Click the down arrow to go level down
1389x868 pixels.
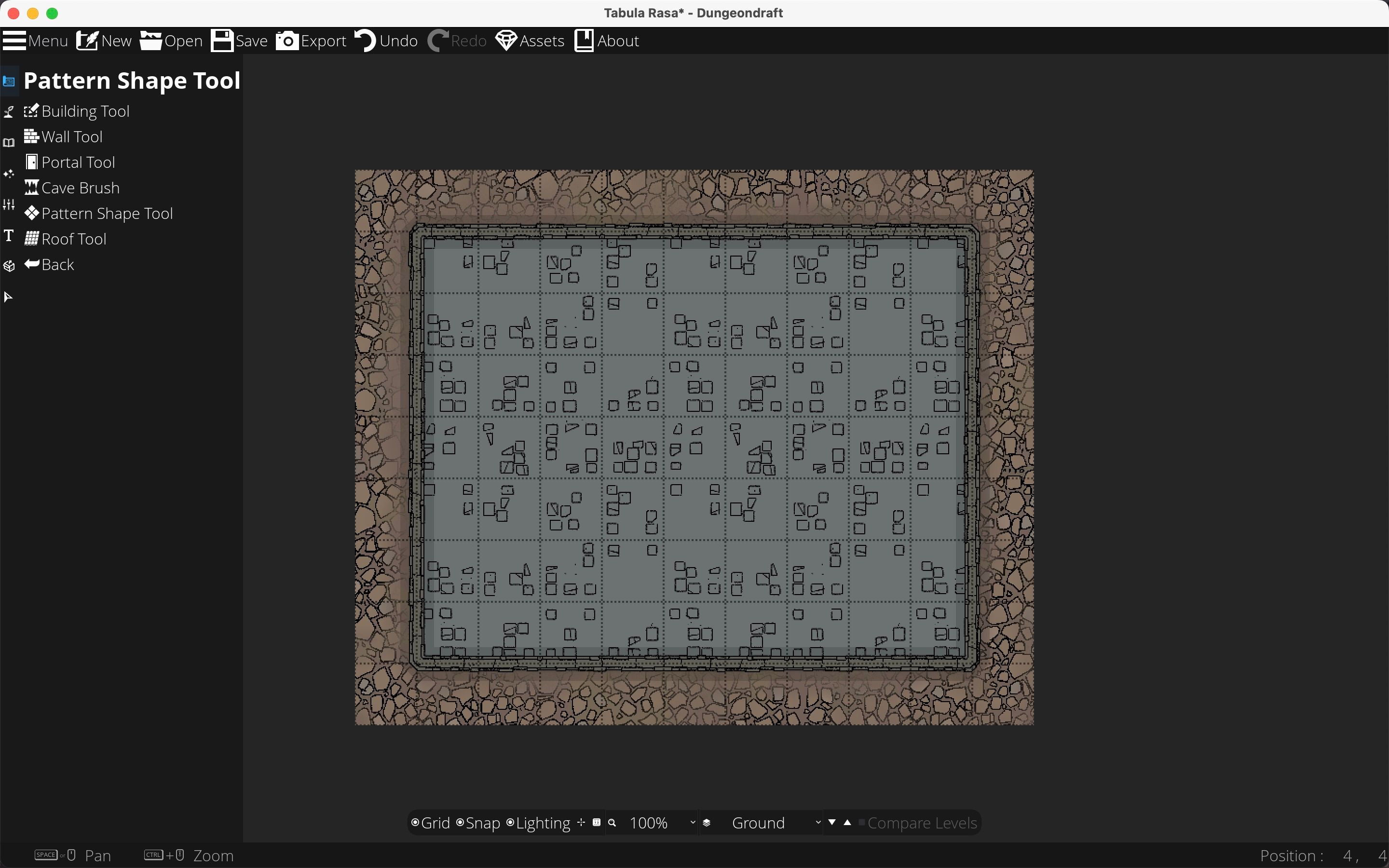coord(832,822)
